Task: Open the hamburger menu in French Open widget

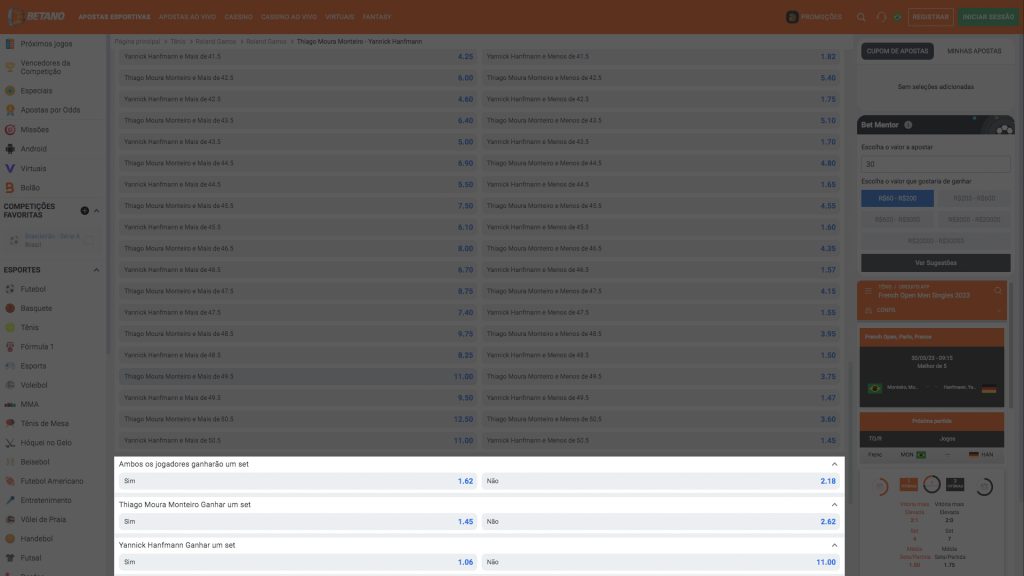Action: [x=868, y=291]
